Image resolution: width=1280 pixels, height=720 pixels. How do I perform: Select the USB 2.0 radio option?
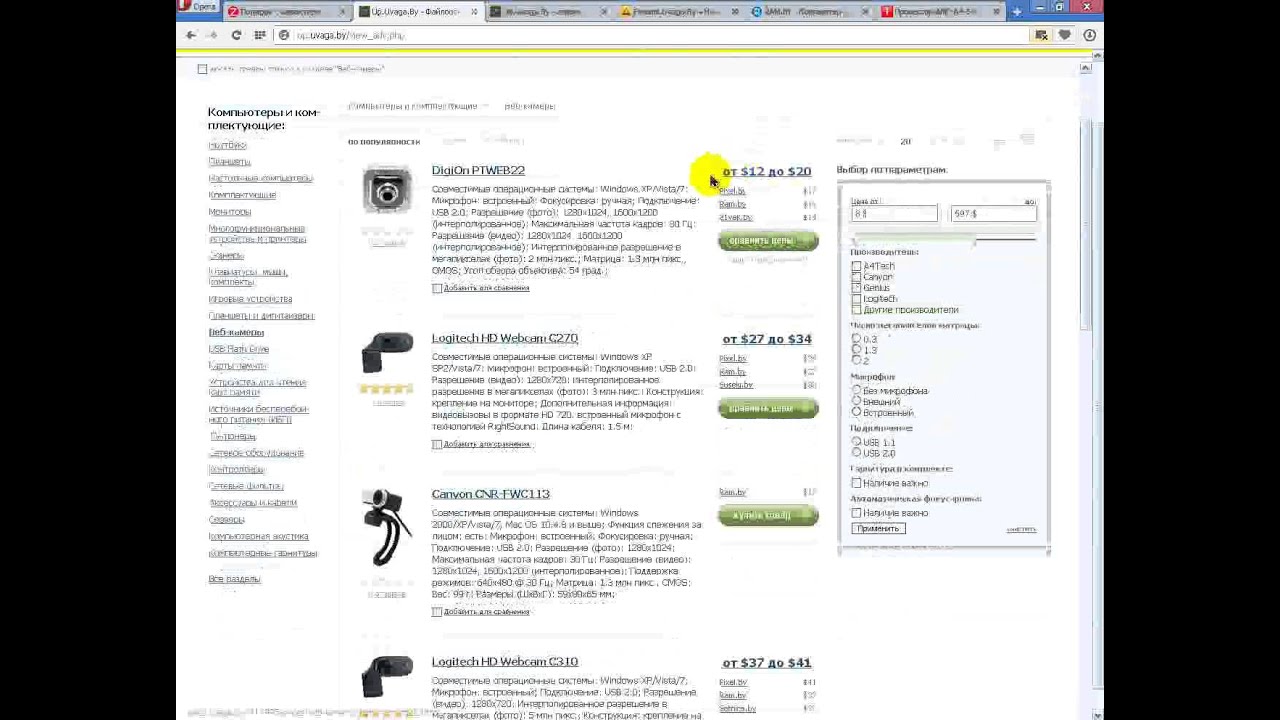tap(856, 453)
